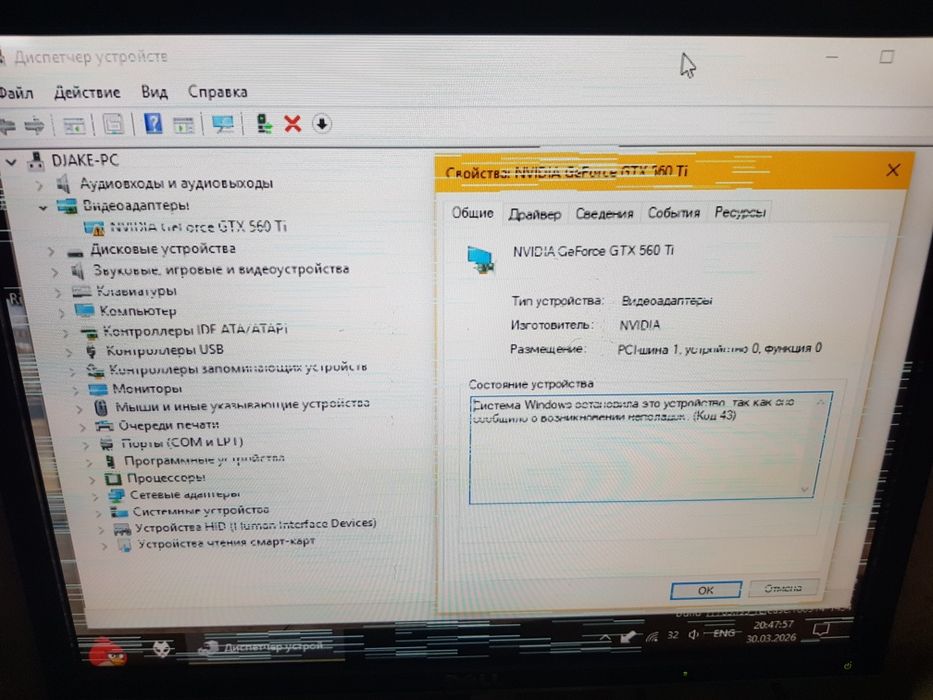The width and height of the screenshot is (933, 700).
Task: Select Контроллеры запоминающих устройств row
Action: 238,369
